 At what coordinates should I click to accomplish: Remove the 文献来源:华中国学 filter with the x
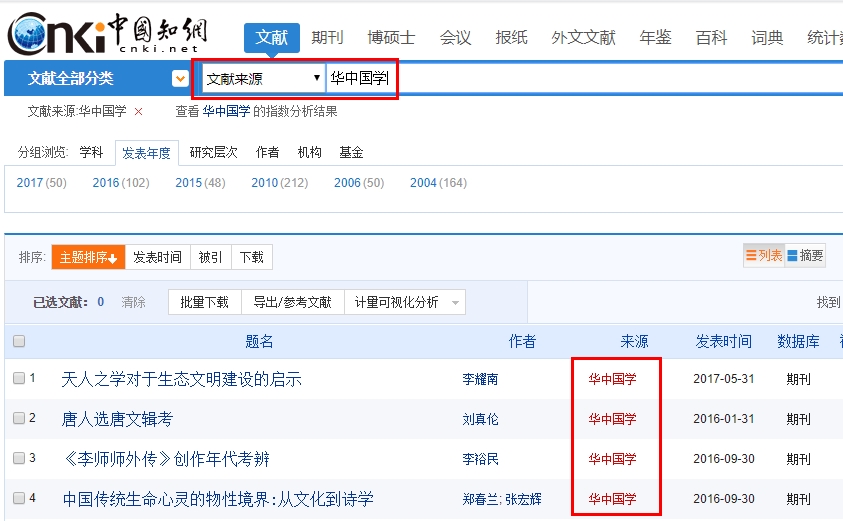tap(139, 112)
